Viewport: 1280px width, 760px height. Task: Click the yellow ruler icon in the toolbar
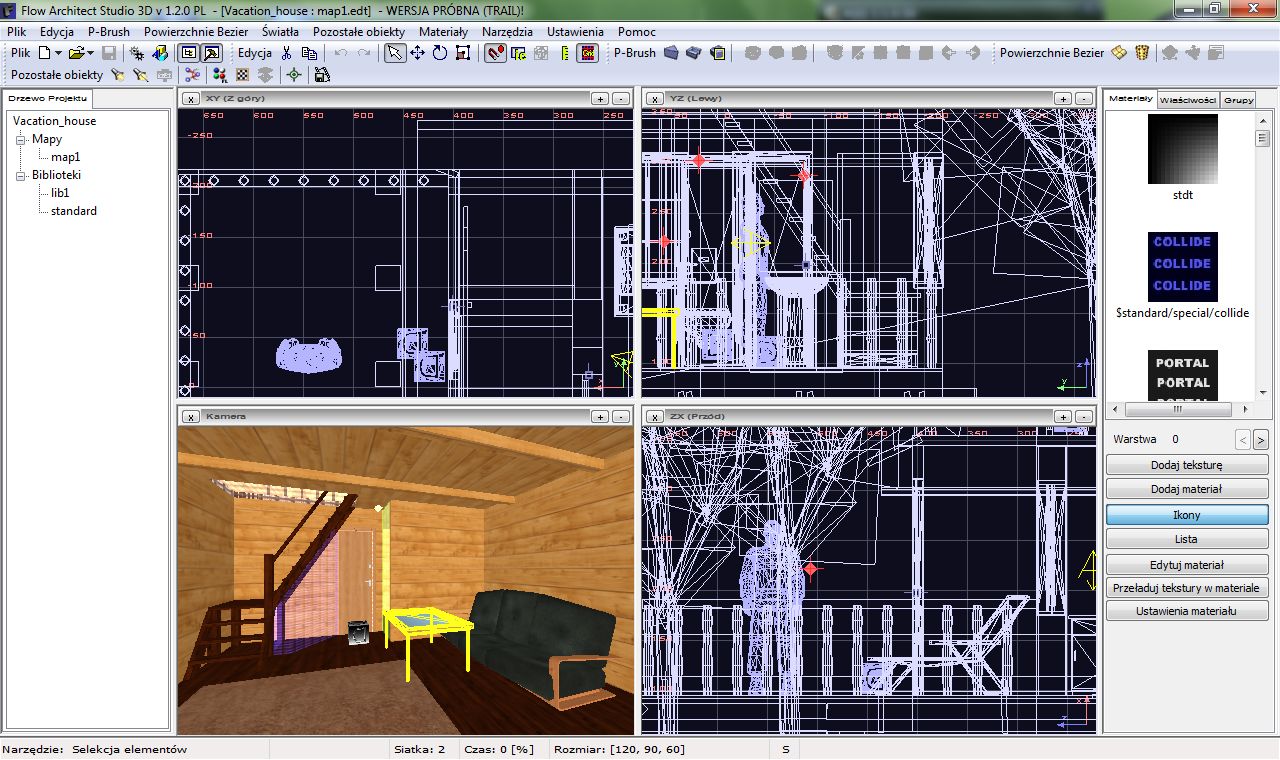[566, 53]
